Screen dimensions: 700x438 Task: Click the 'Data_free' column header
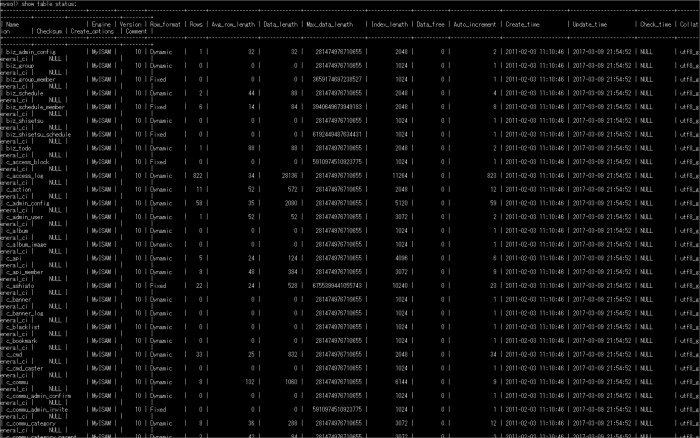click(x=430, y=25)
